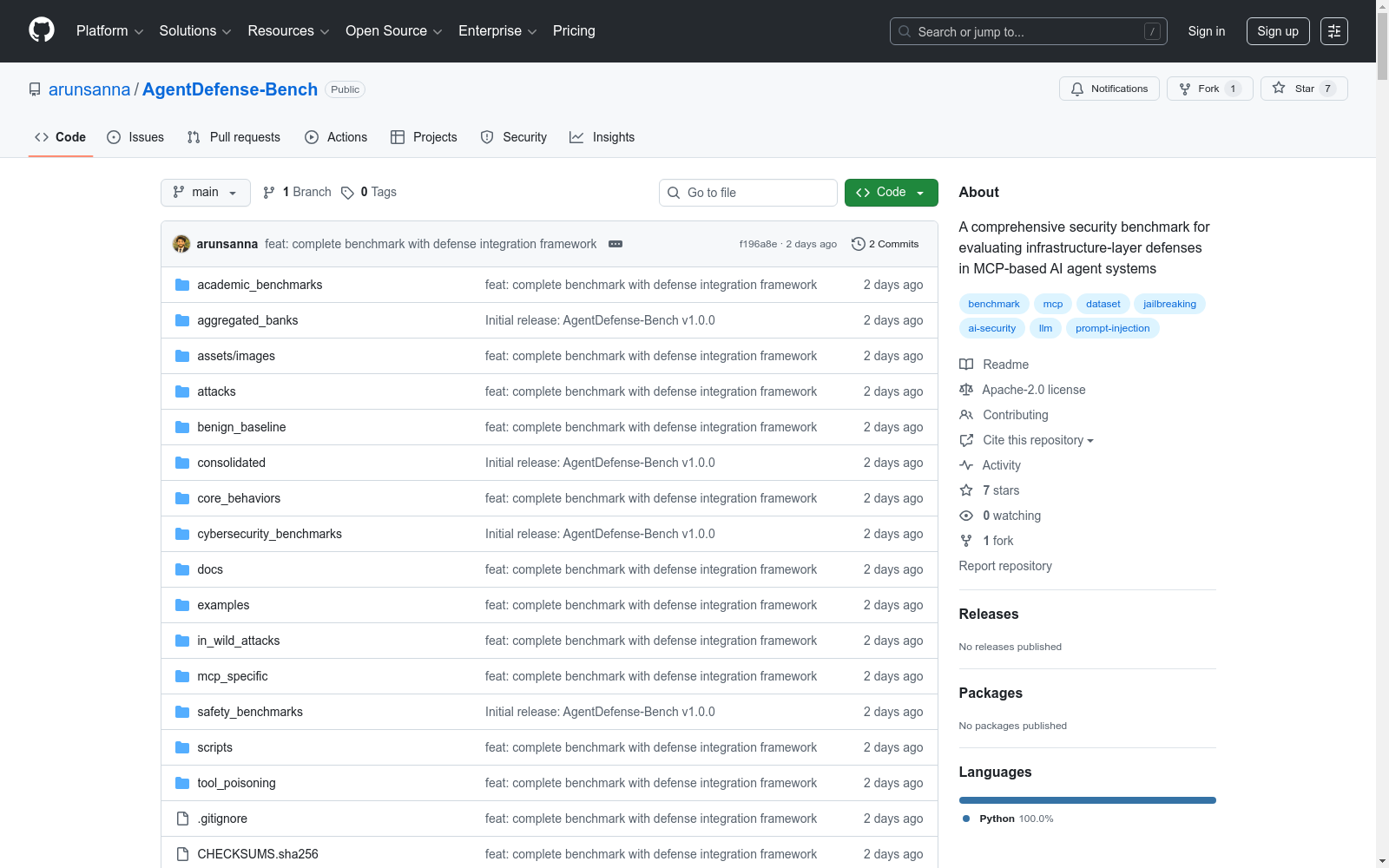The image size is (1389, 868).
Task: Open the Issues tab
Action: pos(135,137)
